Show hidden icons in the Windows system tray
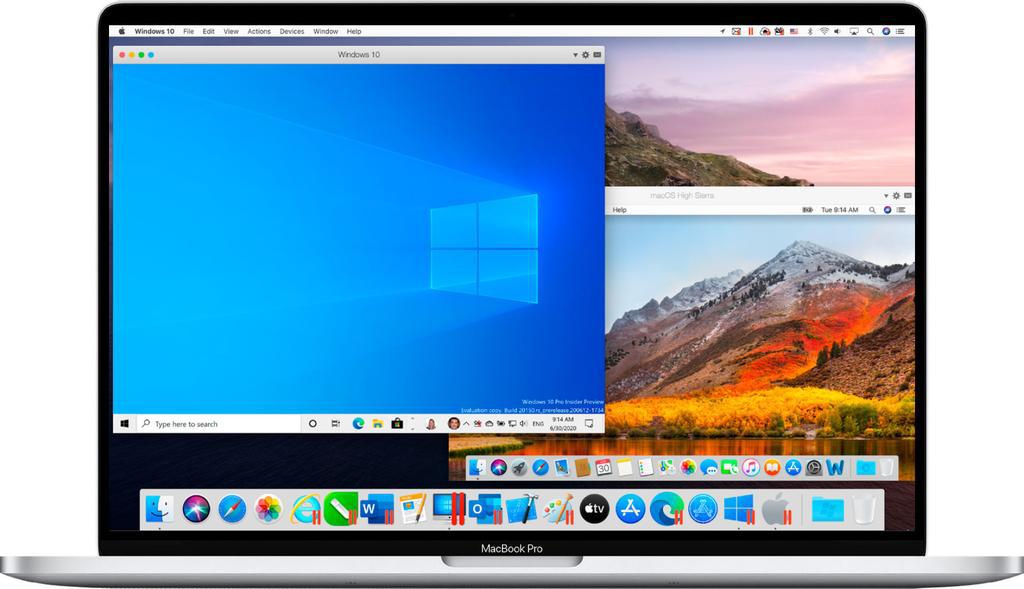The height and width of the screenshot is (589, 1024). 466,424
